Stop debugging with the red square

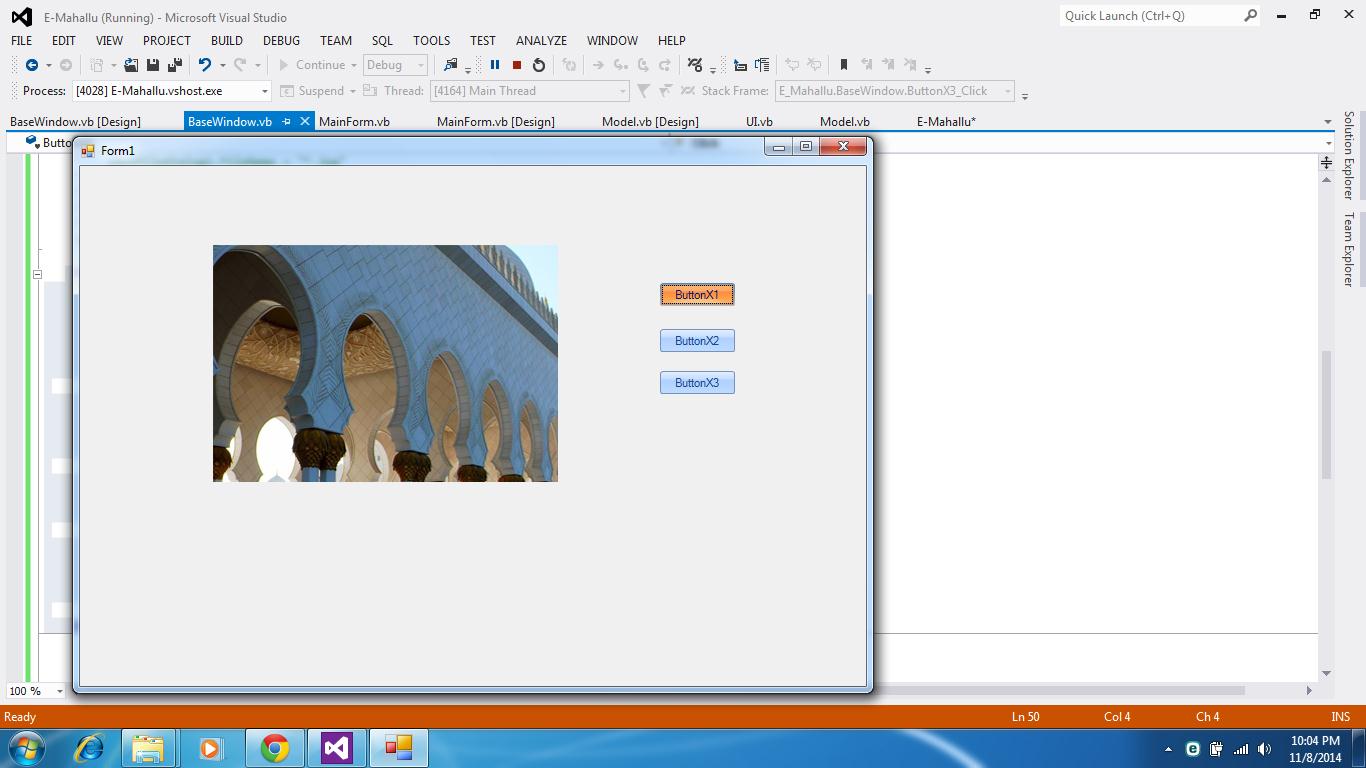click(517, 65)
